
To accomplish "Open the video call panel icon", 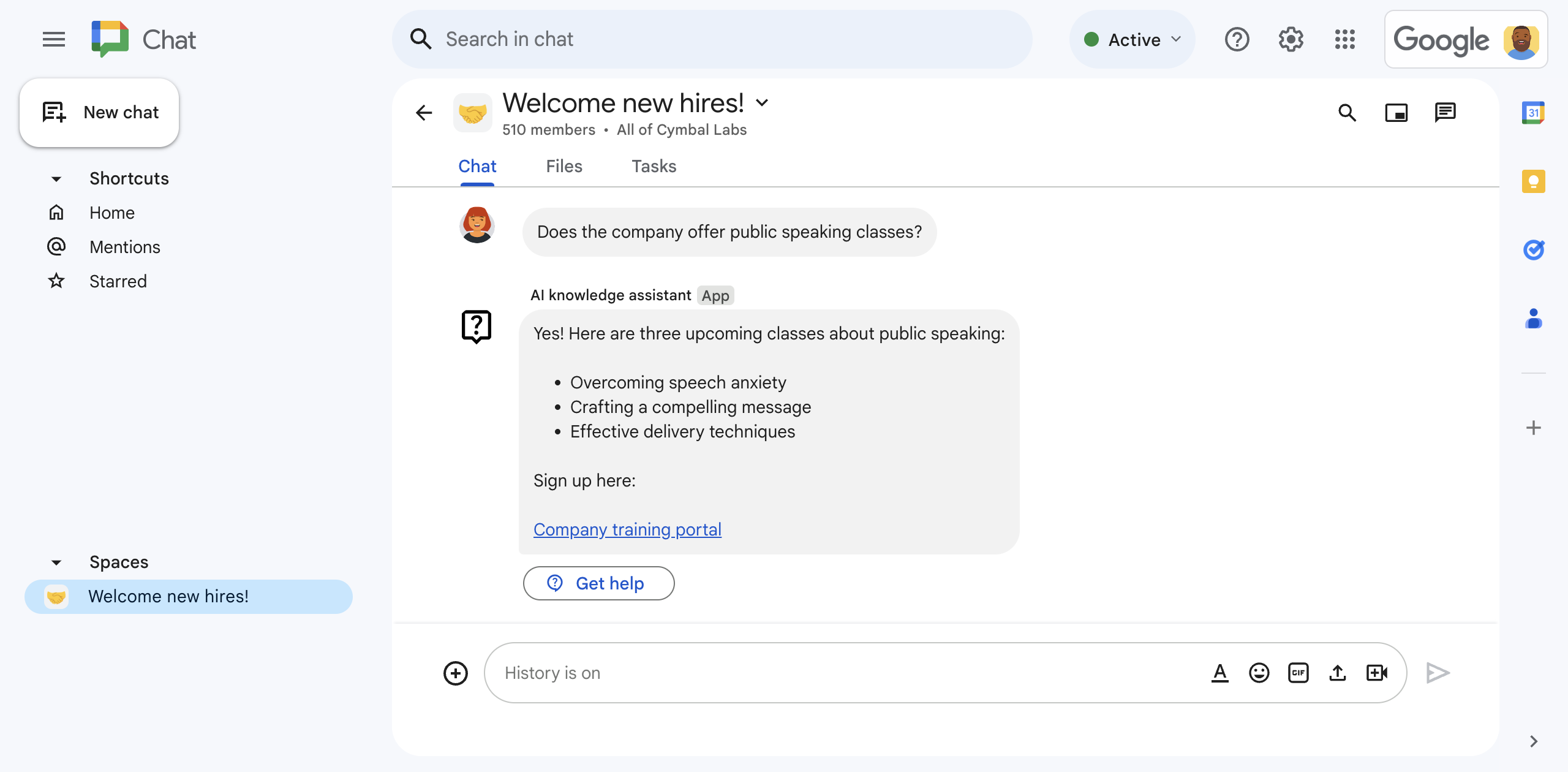I will pyautogui.click(x=1398, y=111).
